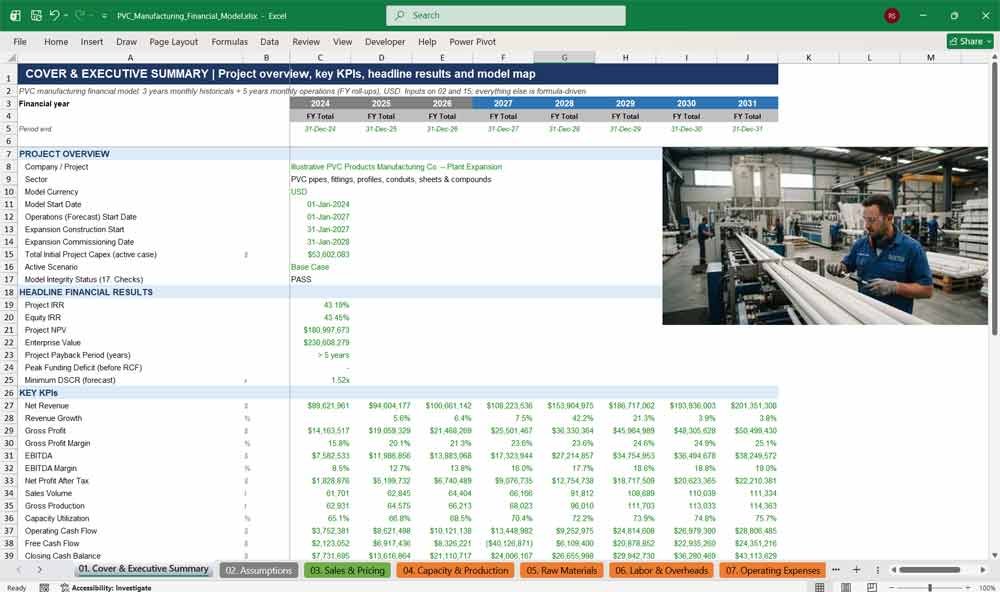Click the Excel app icon in title bar
The height and width of the screenshot is (592, 1000).
pyautogui.click(x=15, y=15)
